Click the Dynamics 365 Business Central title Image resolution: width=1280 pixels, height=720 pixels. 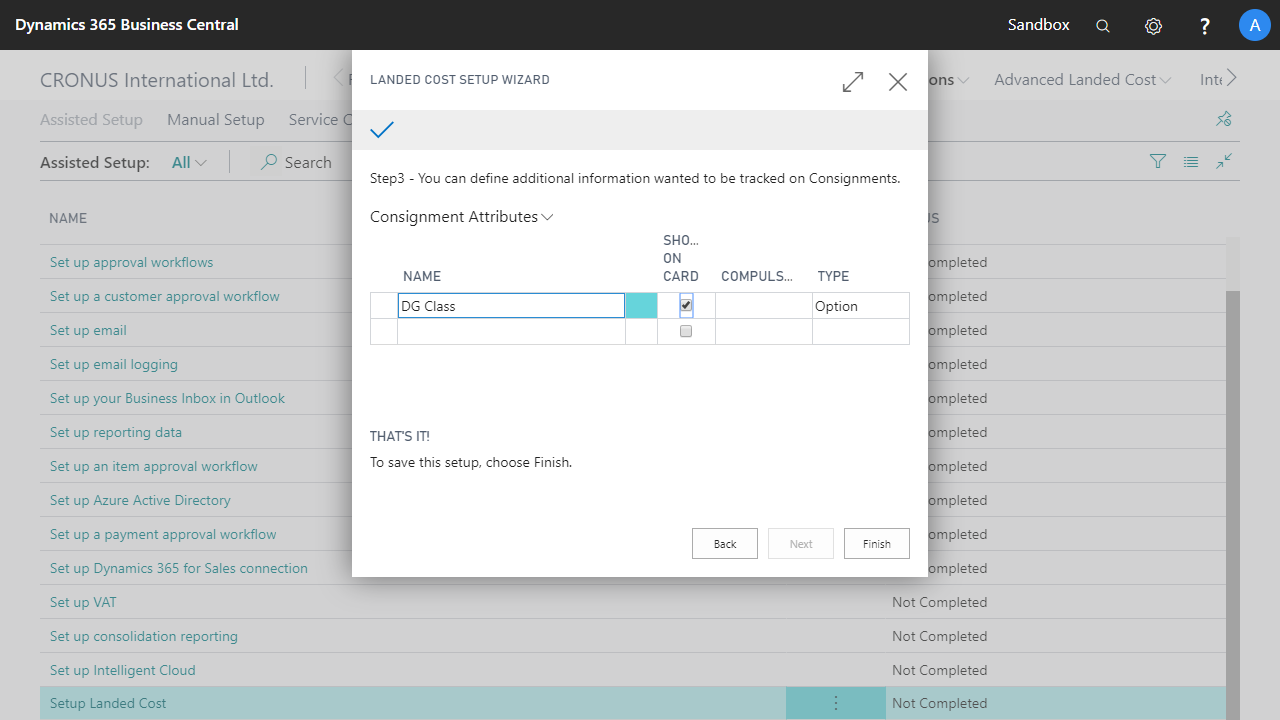(x=127, y=25)
